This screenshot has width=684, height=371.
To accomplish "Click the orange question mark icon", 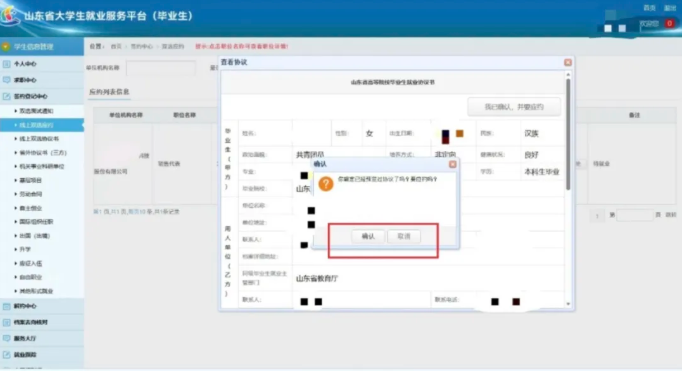I will tap(325, 184).
